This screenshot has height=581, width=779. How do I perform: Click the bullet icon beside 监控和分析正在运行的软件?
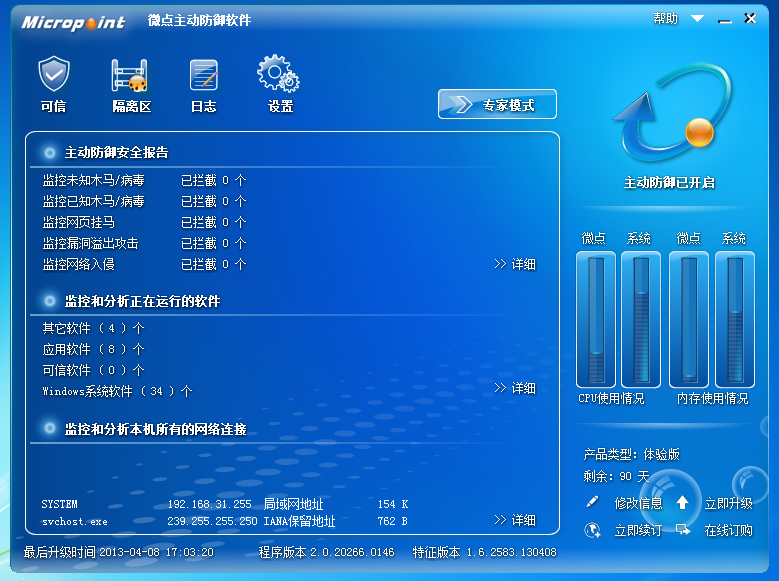[x=50, y=301]
